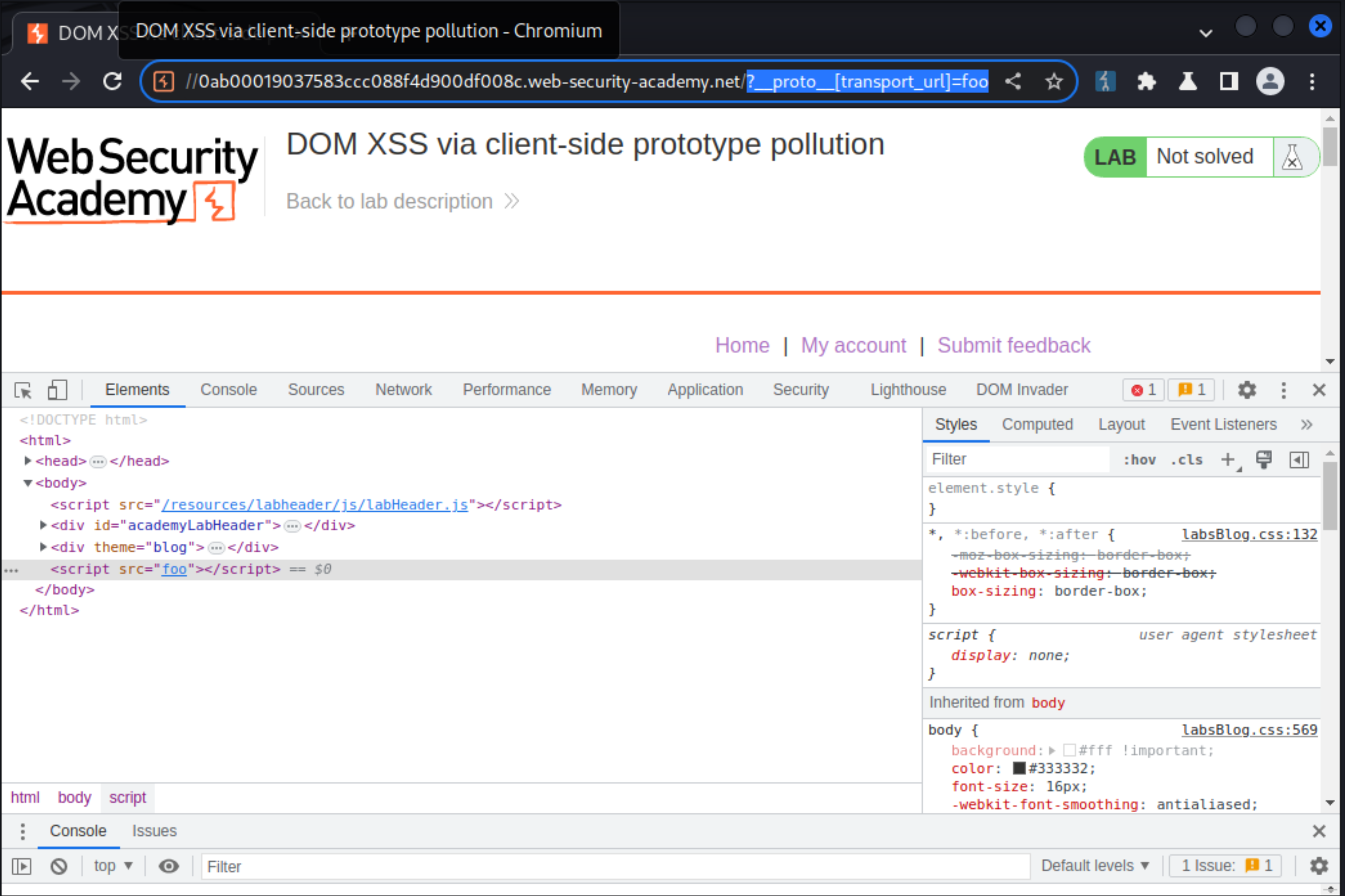Click the red error count badge
This screenshot has width=1345, height=896.
[x=1144, y=390]
